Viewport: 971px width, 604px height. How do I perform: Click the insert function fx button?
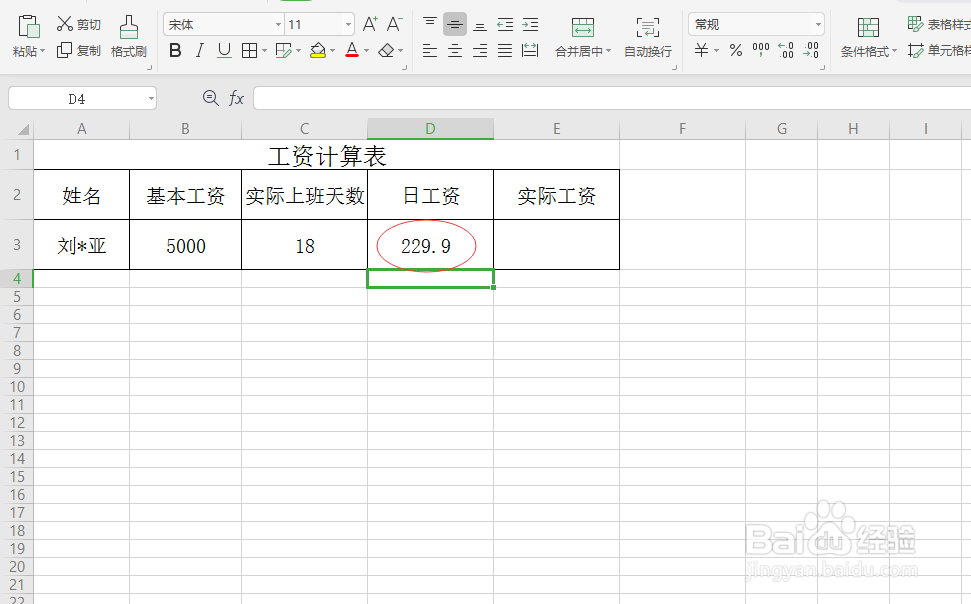click(x=236, y=98)
